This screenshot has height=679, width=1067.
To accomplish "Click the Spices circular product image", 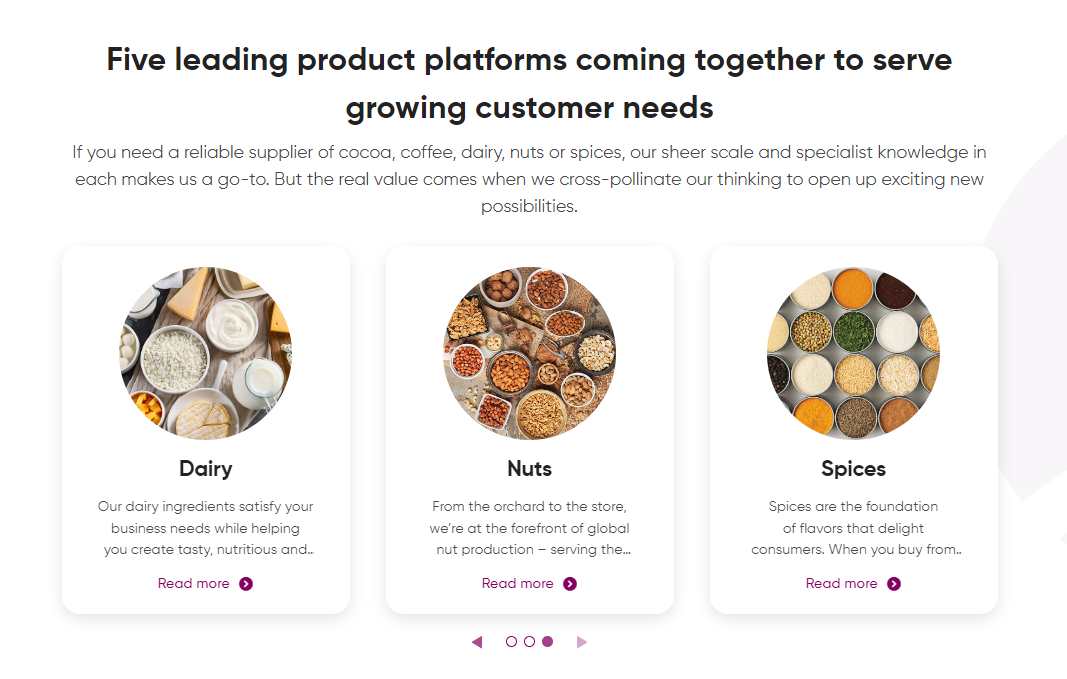I will [x=854, y=353].
